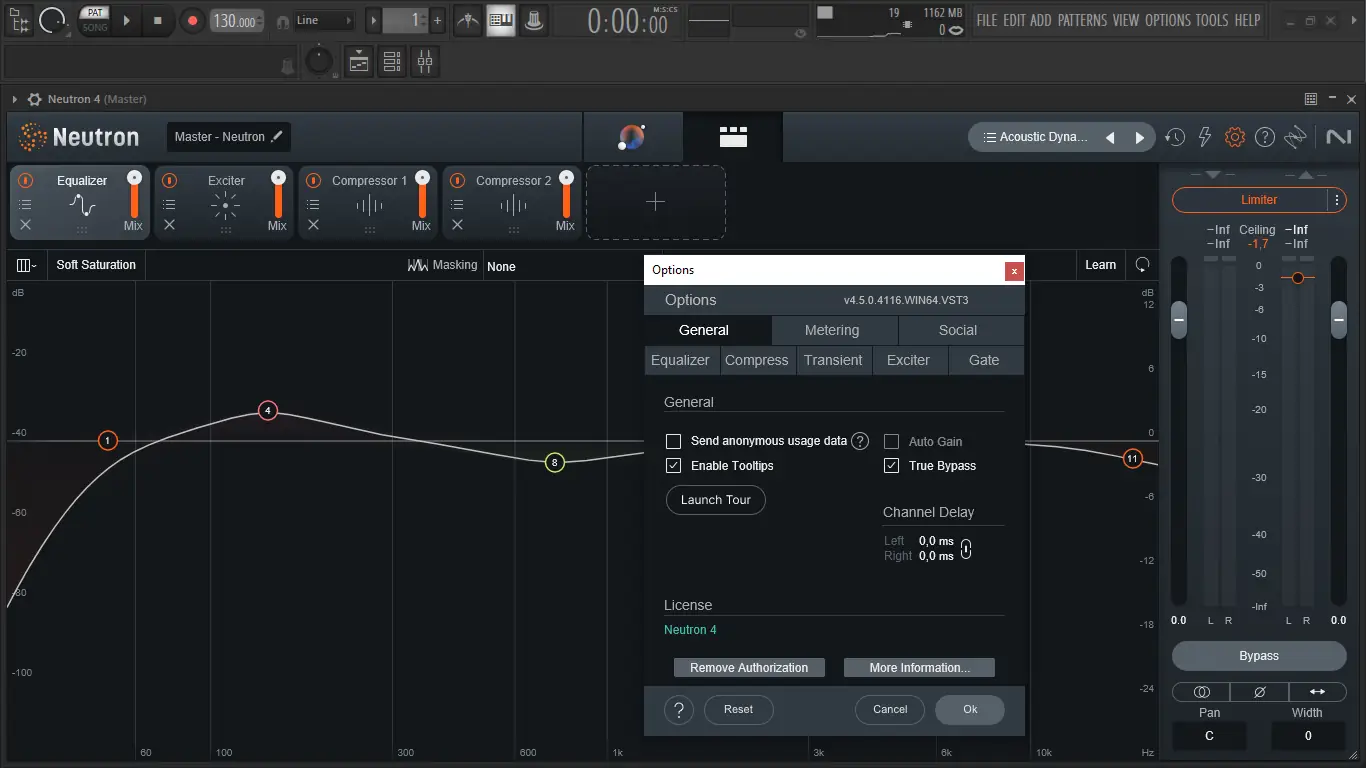Switch to the Metering tab

click(x=832, y=330)
